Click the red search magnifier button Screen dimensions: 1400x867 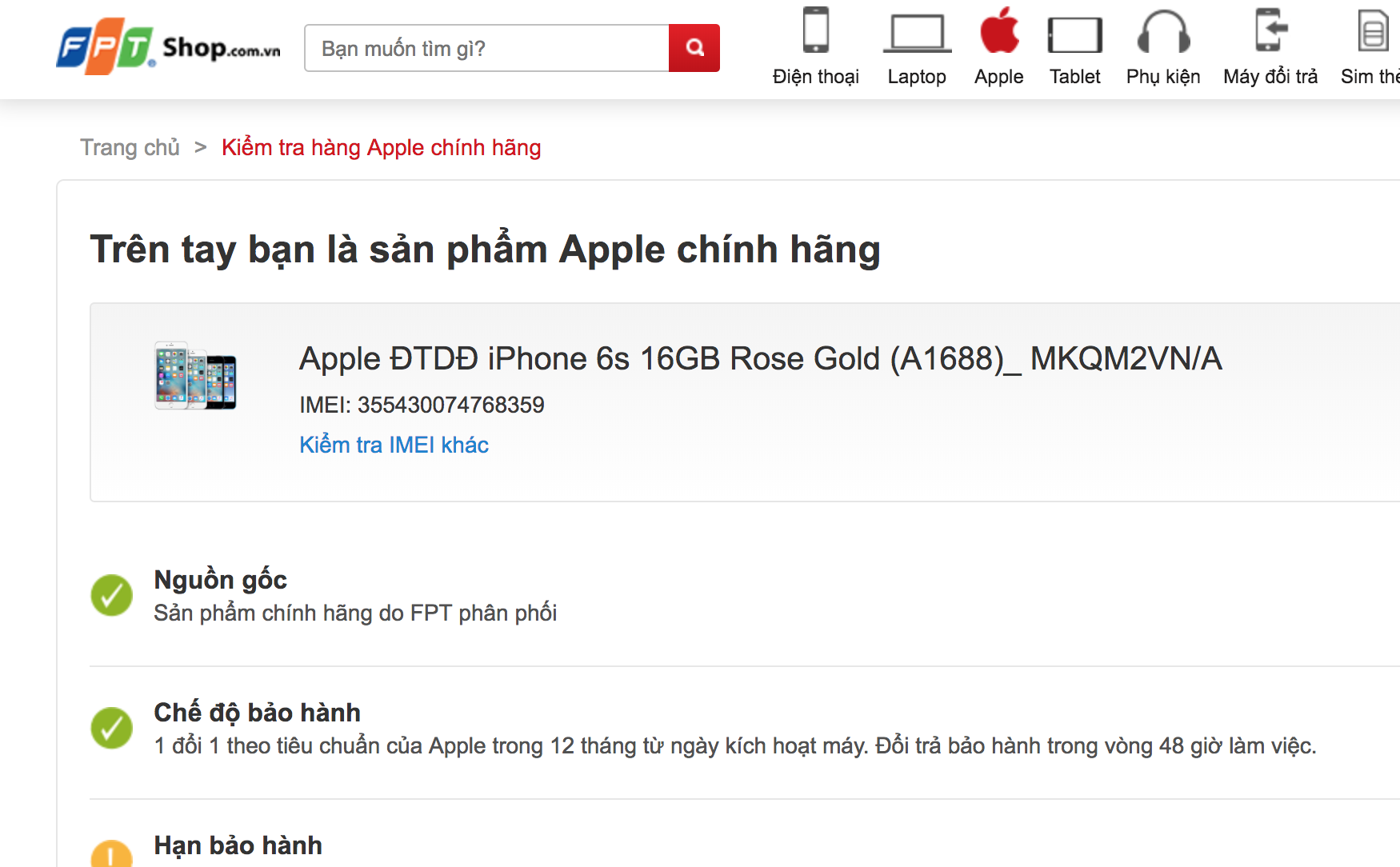coord(694,48)
